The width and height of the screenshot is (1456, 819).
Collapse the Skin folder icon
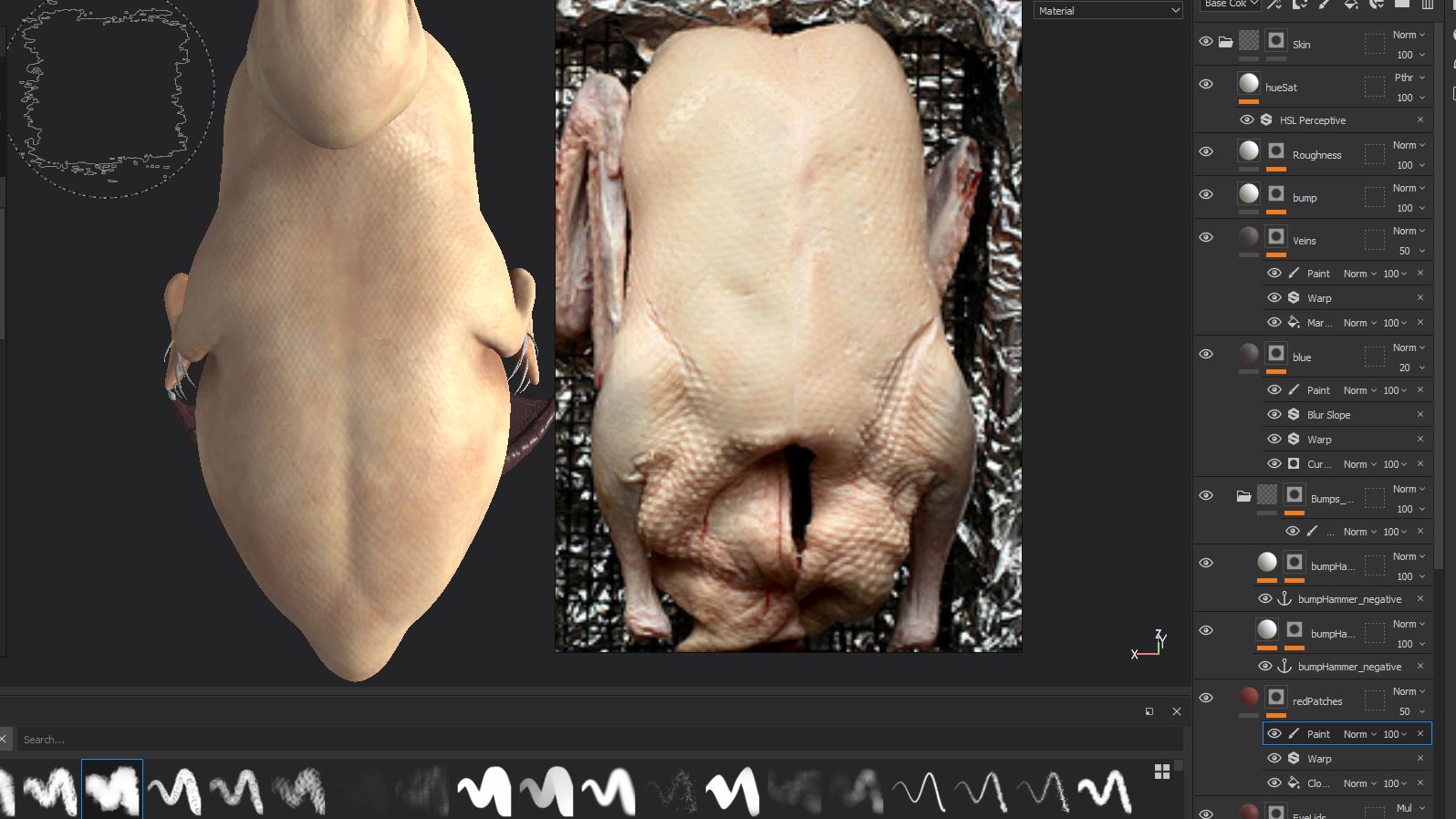(1226, 42)
